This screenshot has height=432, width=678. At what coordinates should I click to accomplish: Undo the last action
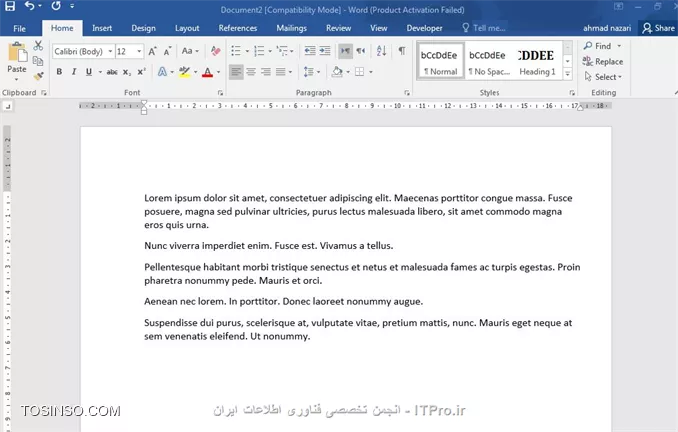tap(29, 6)
